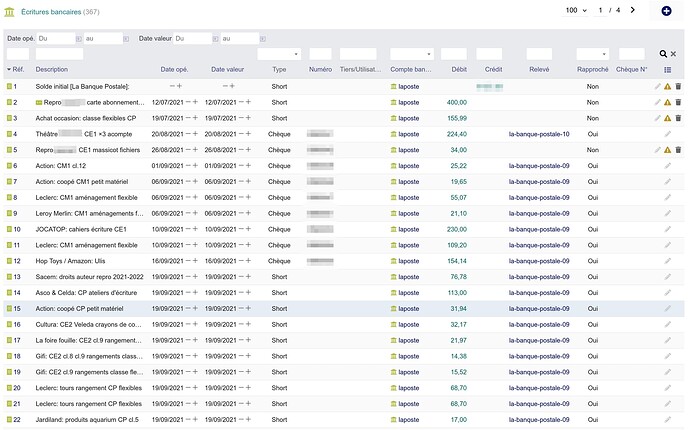The image size is (690, 430).
Task: Click the plus date increment on row 2 Date opé.
Action: coord(195,102)
